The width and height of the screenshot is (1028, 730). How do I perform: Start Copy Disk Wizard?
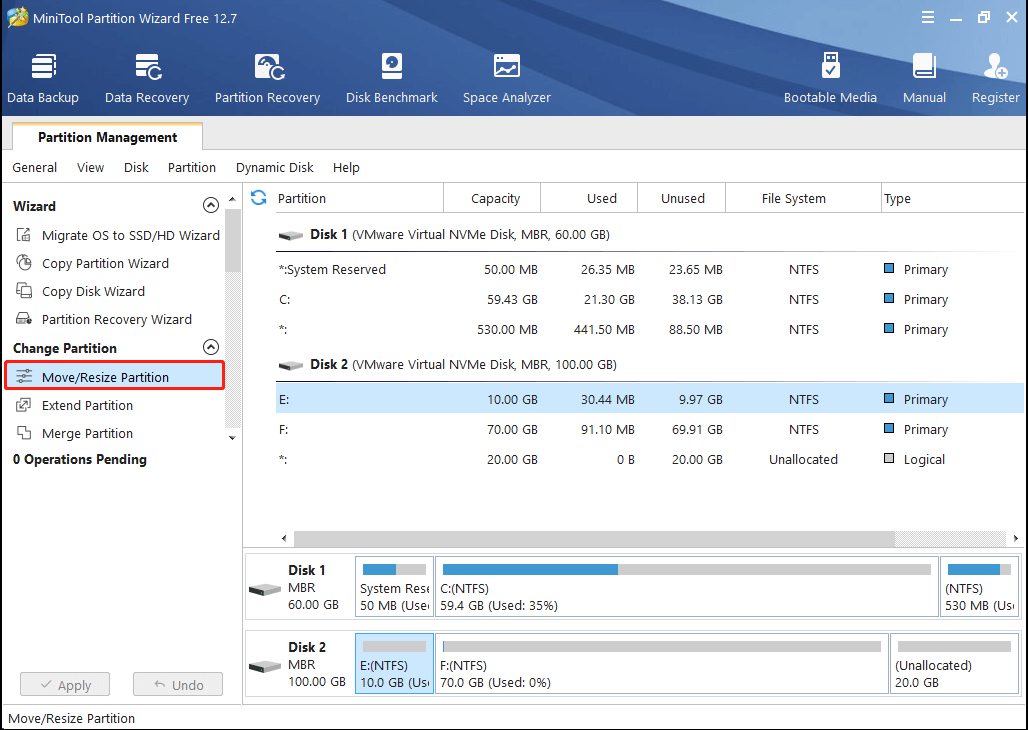pos(93,291)
